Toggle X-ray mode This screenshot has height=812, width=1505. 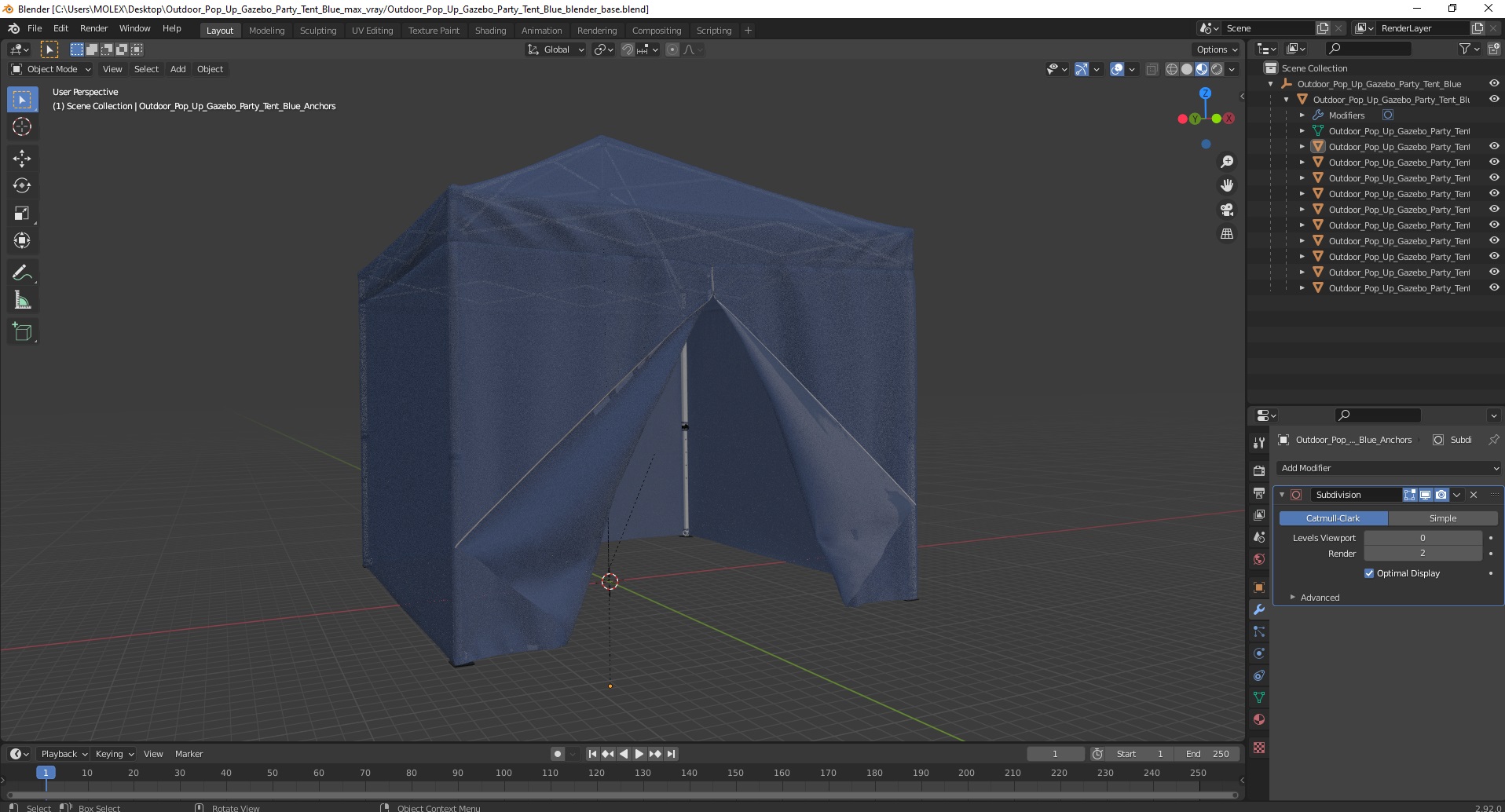tap(1152, 69)
